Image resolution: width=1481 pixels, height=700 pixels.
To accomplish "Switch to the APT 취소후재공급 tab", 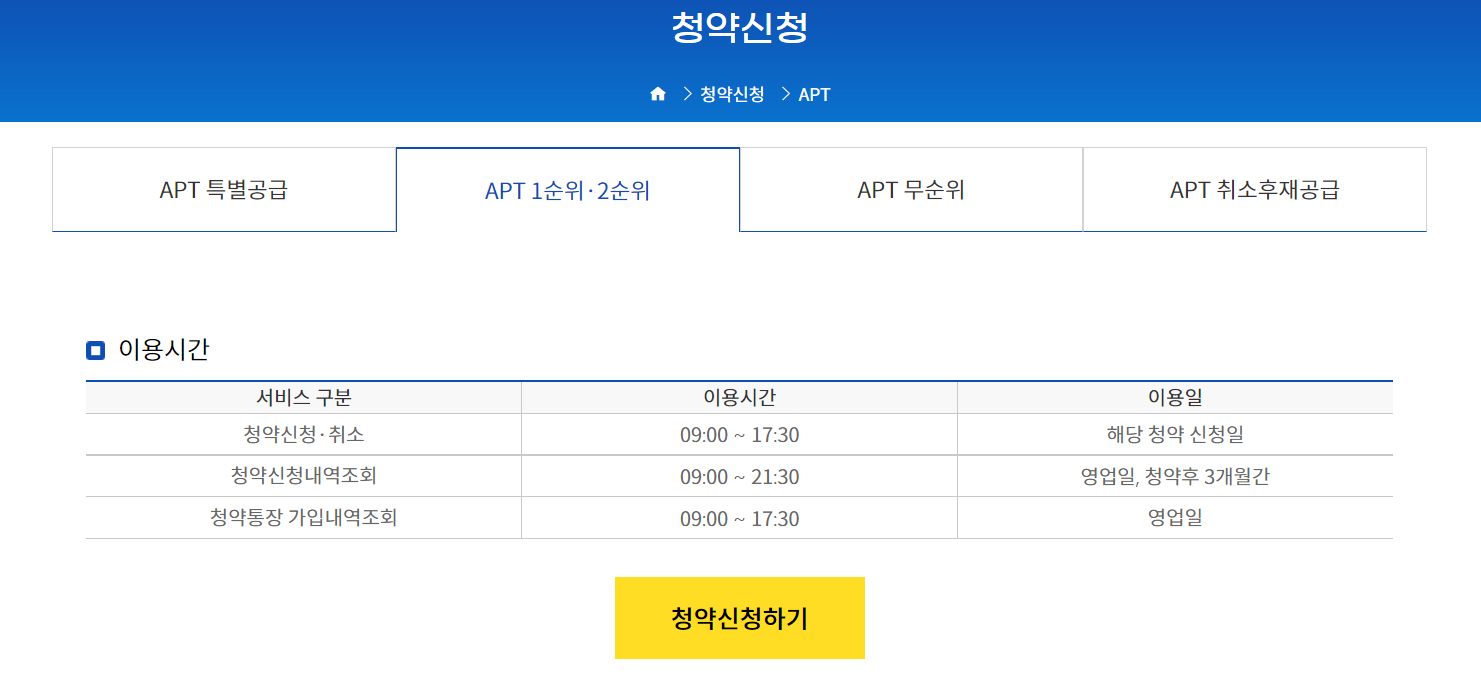I will click(1254, 189).
